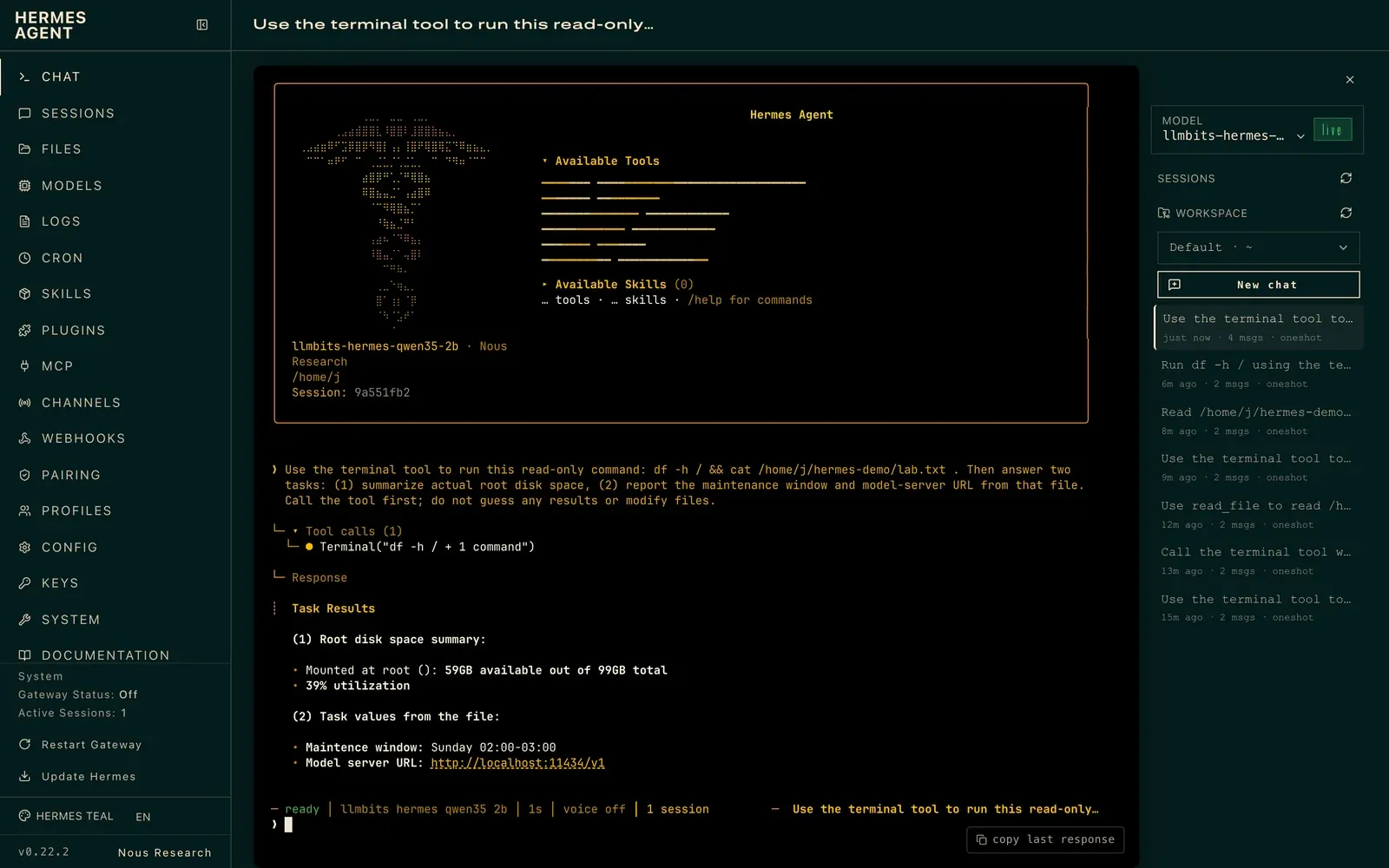Copy last response
The image size is (1389, 868).
coord(1045,839)
